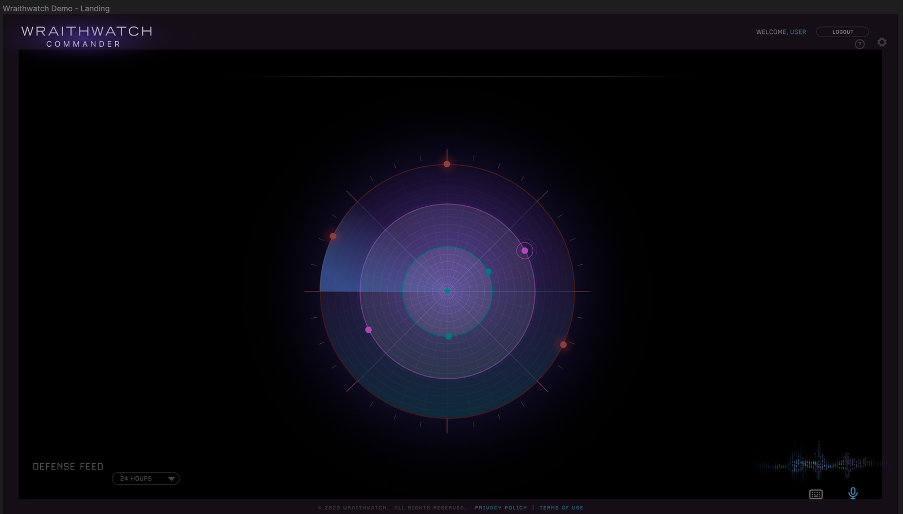Open the help question mark icon
The height and width of the screenshot is (514, 904).
(860, 44)
